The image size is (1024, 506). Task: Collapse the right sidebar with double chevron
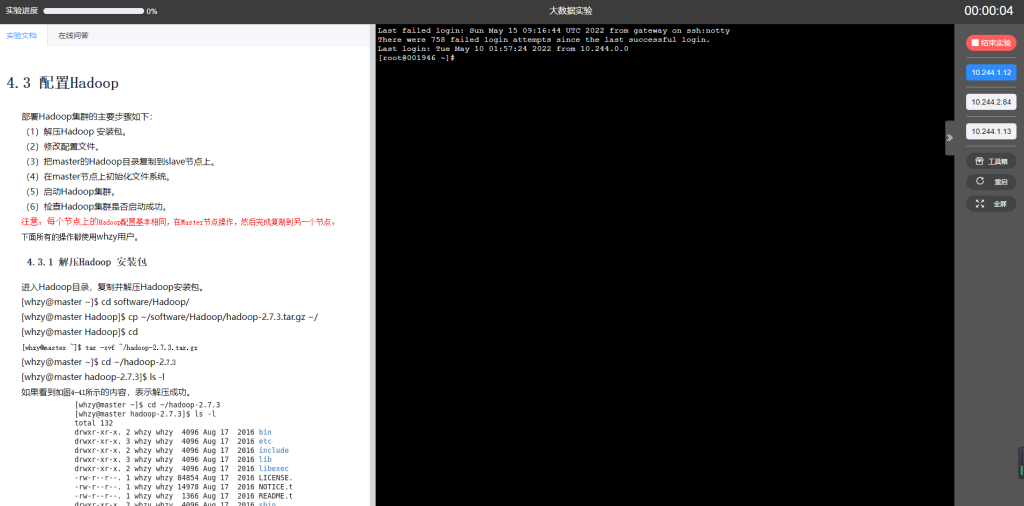[x=949, y=138]
